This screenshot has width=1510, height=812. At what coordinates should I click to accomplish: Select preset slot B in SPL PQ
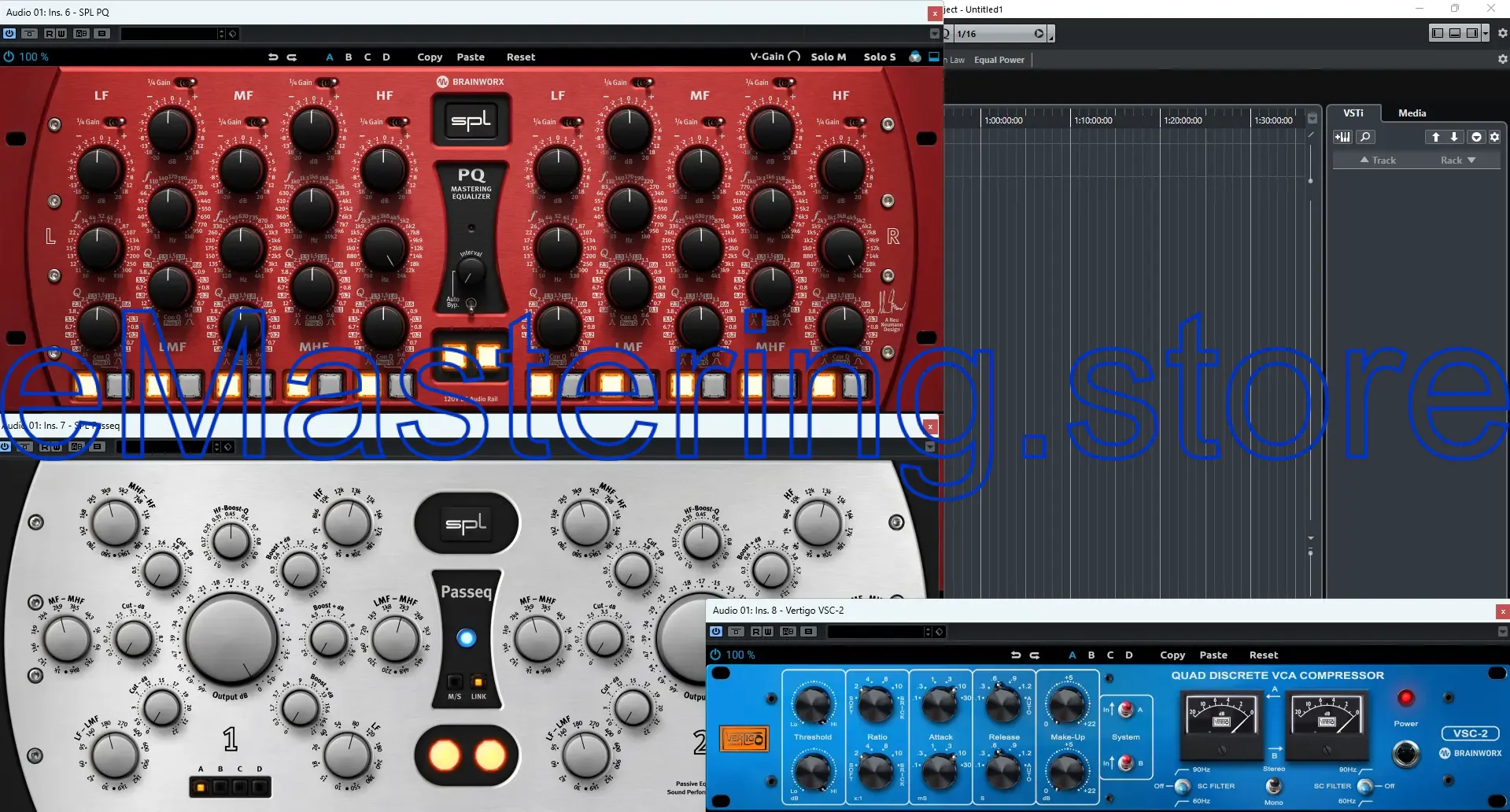pos(349,57)
